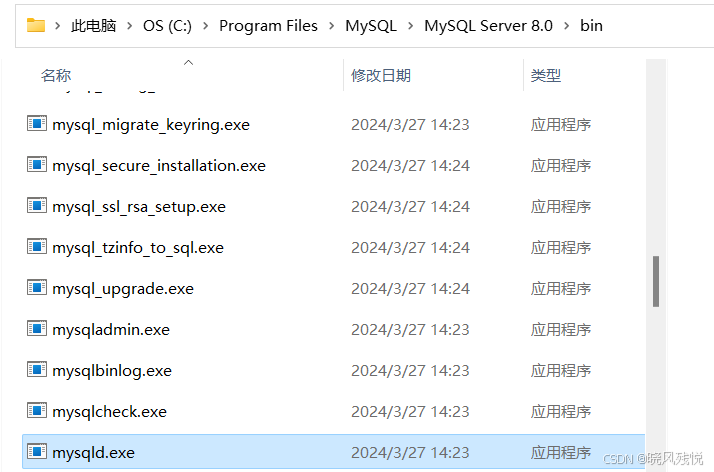The width and height of the screenshot is (714, 472).
Task: Click the bin breadcrumb segment
Action: 591,26
